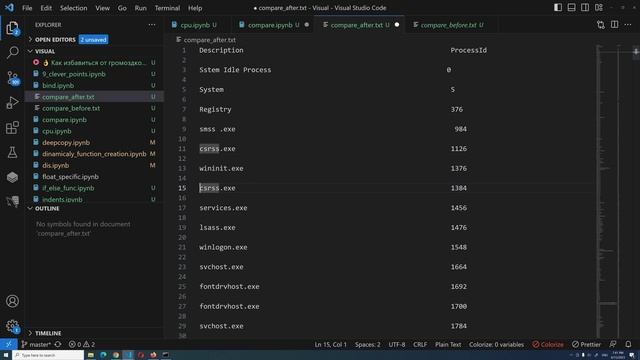Open the Terminal menu
This screenshot has height=360, width=640.
(x=167, y=8)
